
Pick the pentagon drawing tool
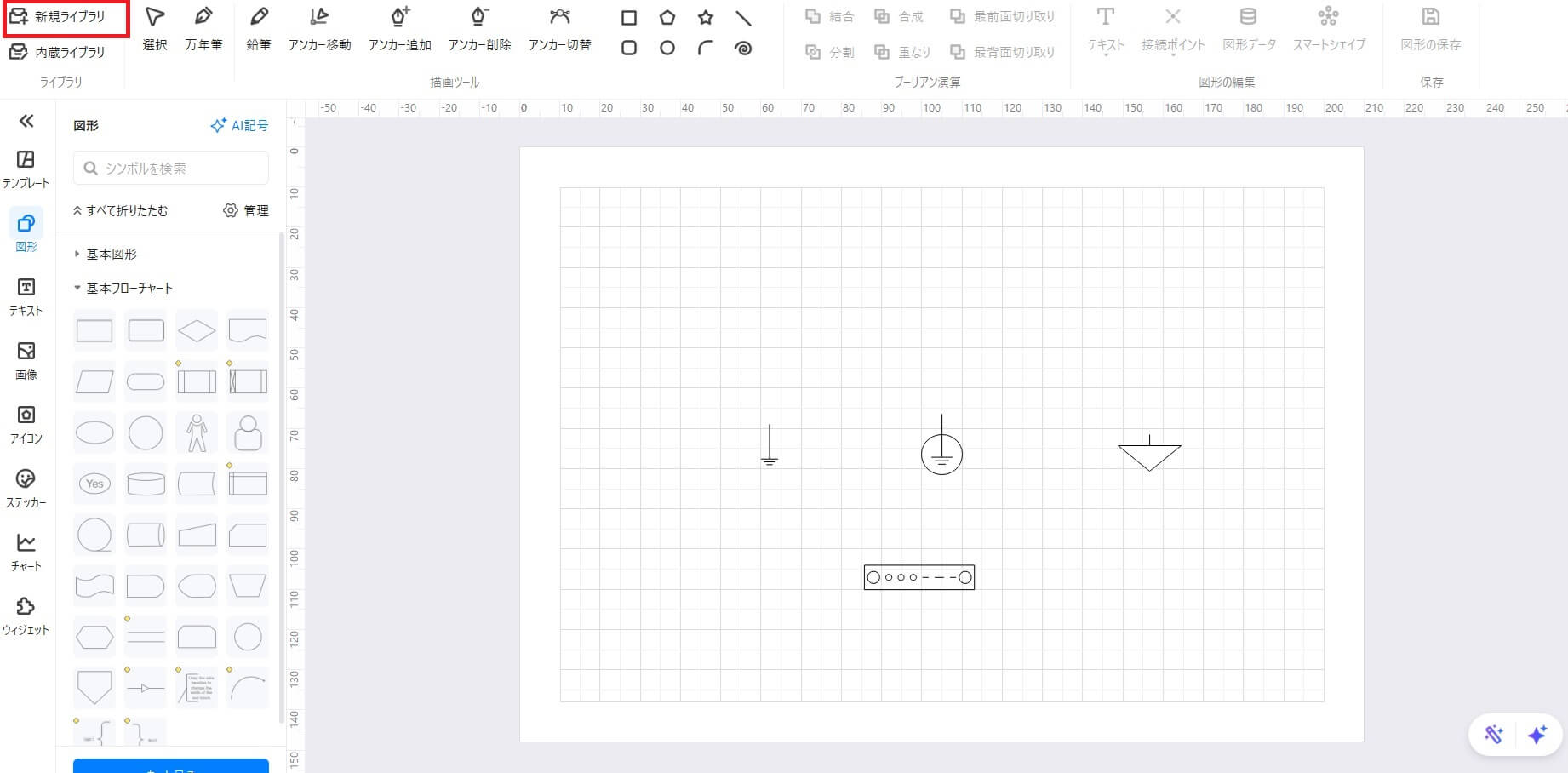click(x=667, y=18)
